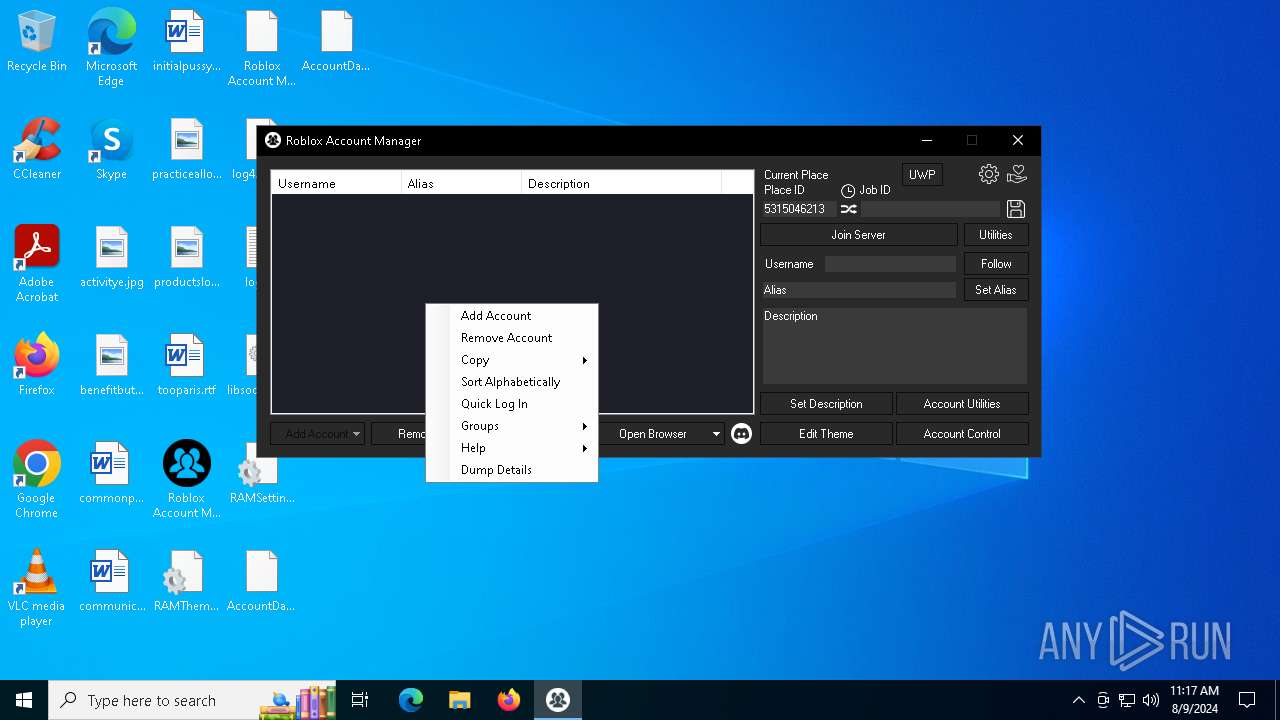Viewport: 1280px width, 720px height.
Task: Click the Alias column header
Action: coord(461,184)
